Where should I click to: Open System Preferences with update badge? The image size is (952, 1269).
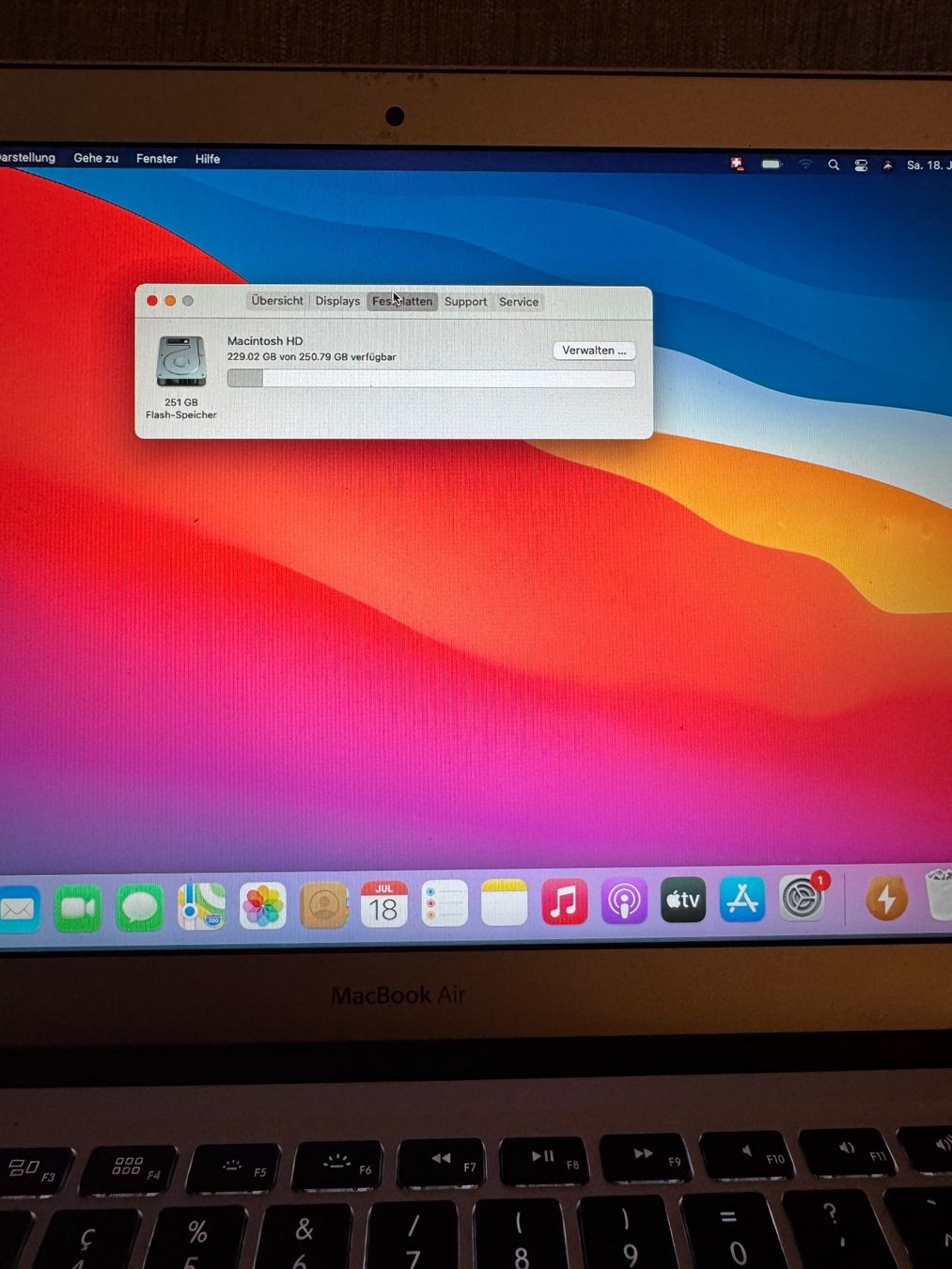[x=803, y=899]
